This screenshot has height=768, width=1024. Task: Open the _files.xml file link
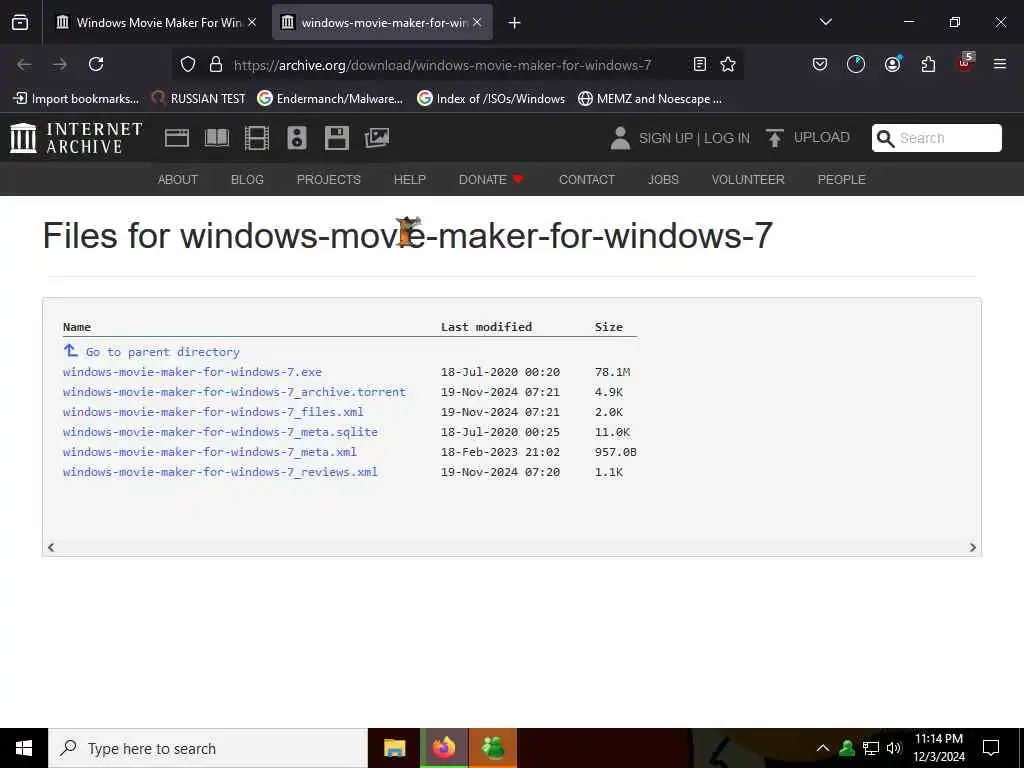click(x=213, y=412)
